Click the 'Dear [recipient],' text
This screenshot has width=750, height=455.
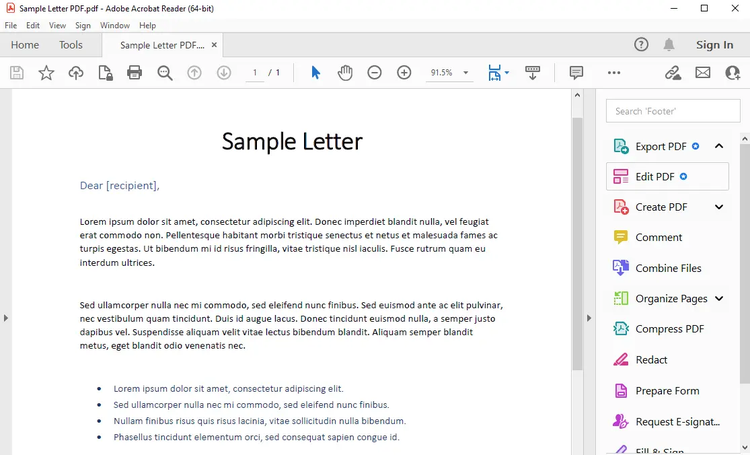tap(120, 185)
